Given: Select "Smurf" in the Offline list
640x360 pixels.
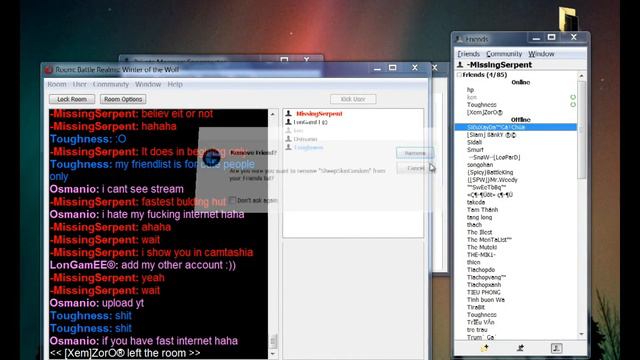Looking at the screenshot, I should click(475, 150).
